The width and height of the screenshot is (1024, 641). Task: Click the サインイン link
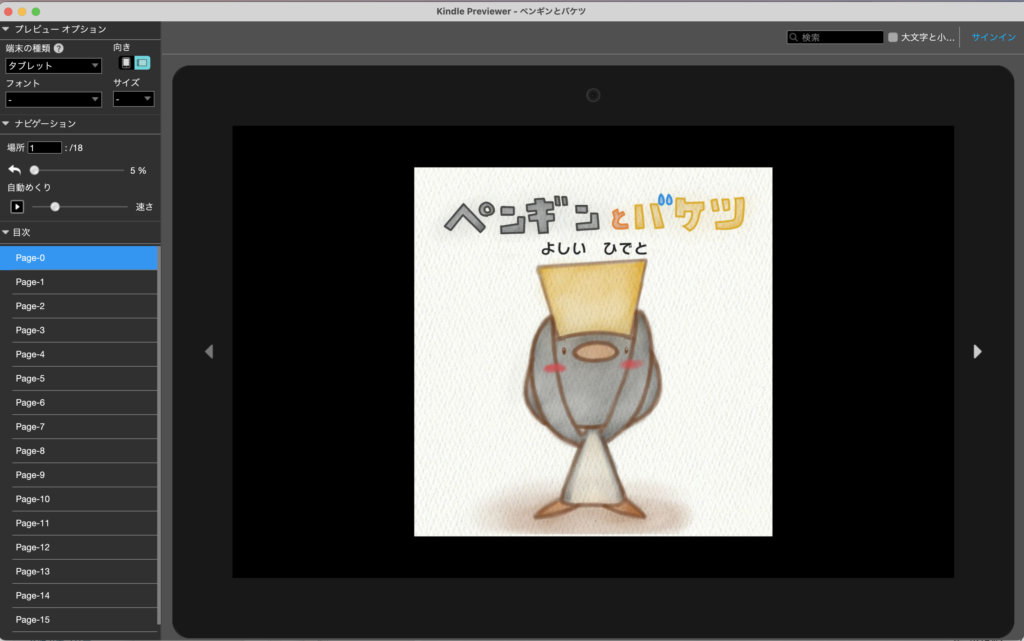(993, 37)
